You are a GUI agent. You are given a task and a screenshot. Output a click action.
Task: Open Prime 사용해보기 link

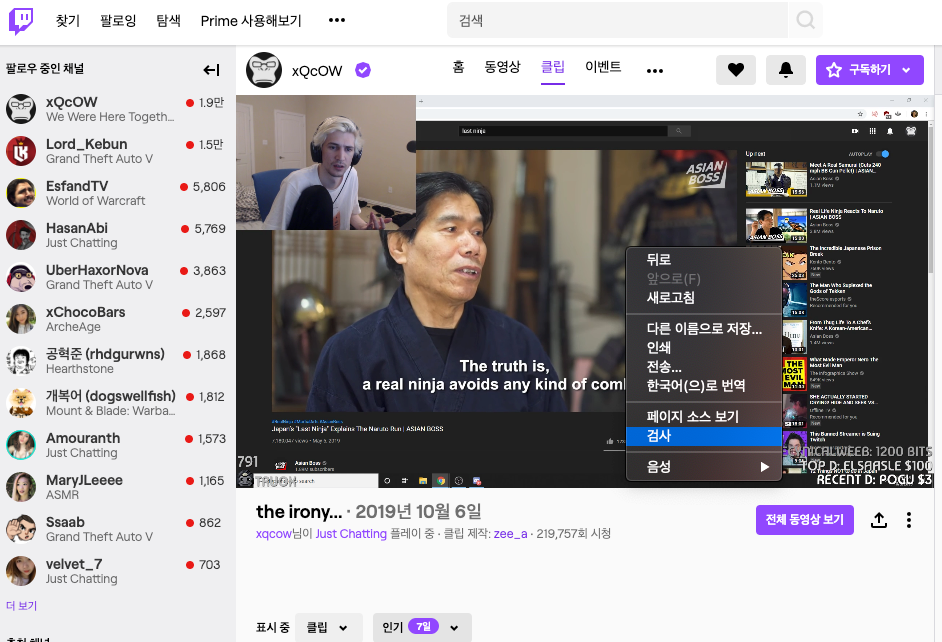251,21
